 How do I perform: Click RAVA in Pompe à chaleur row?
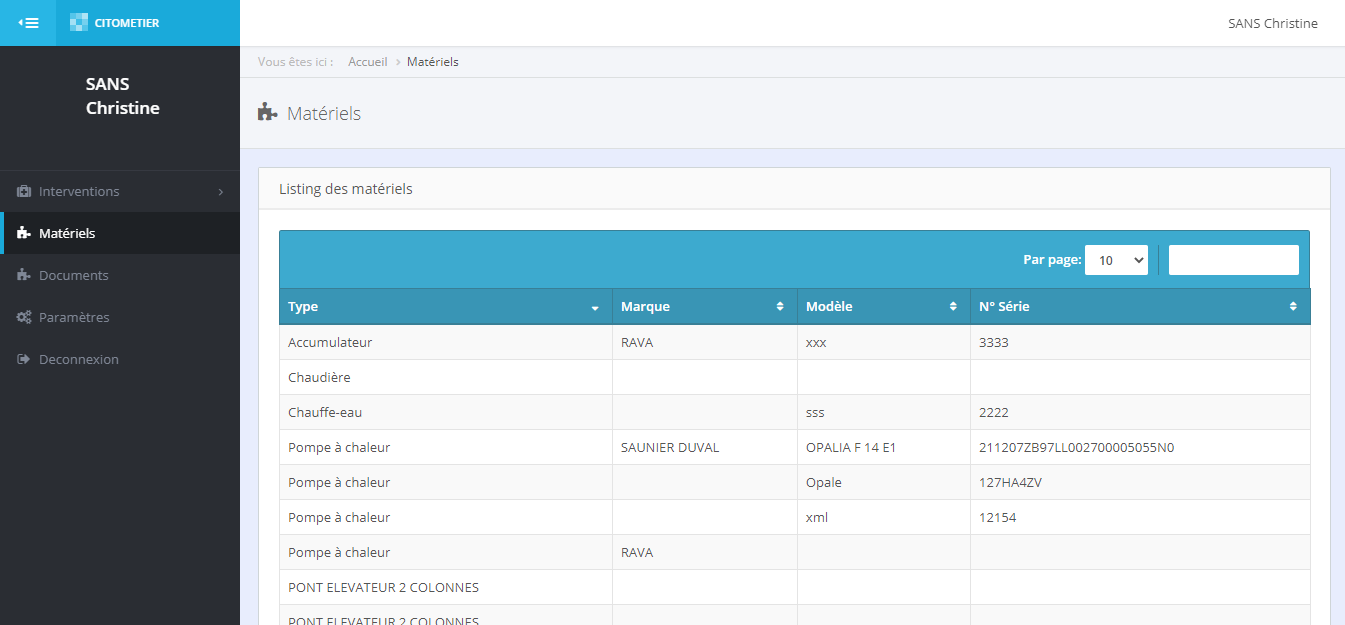(x=637, y=552)
